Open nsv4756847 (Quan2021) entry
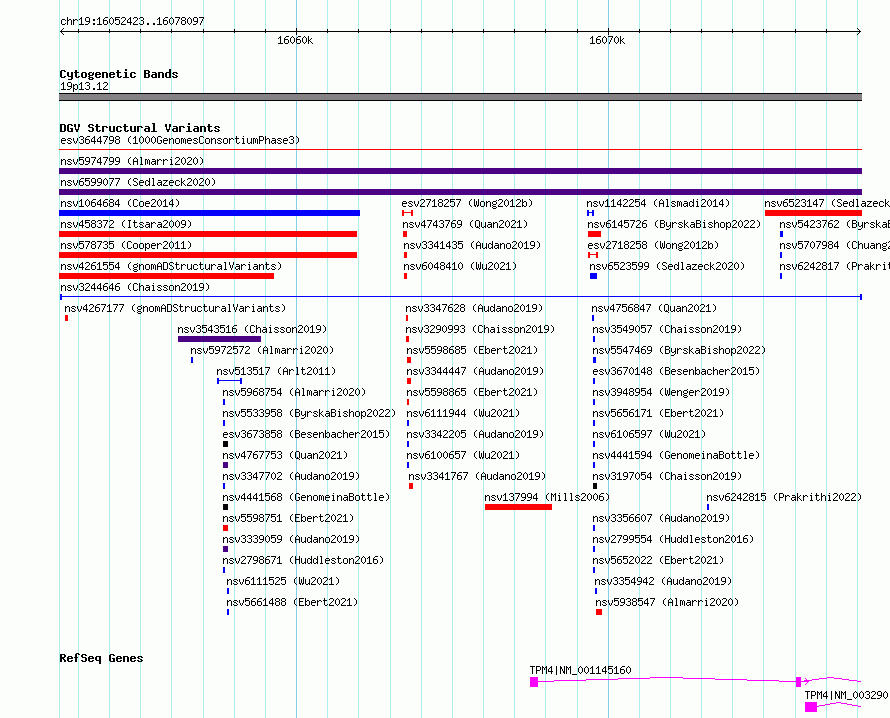 pyautogui.click(x=654, y=308)
